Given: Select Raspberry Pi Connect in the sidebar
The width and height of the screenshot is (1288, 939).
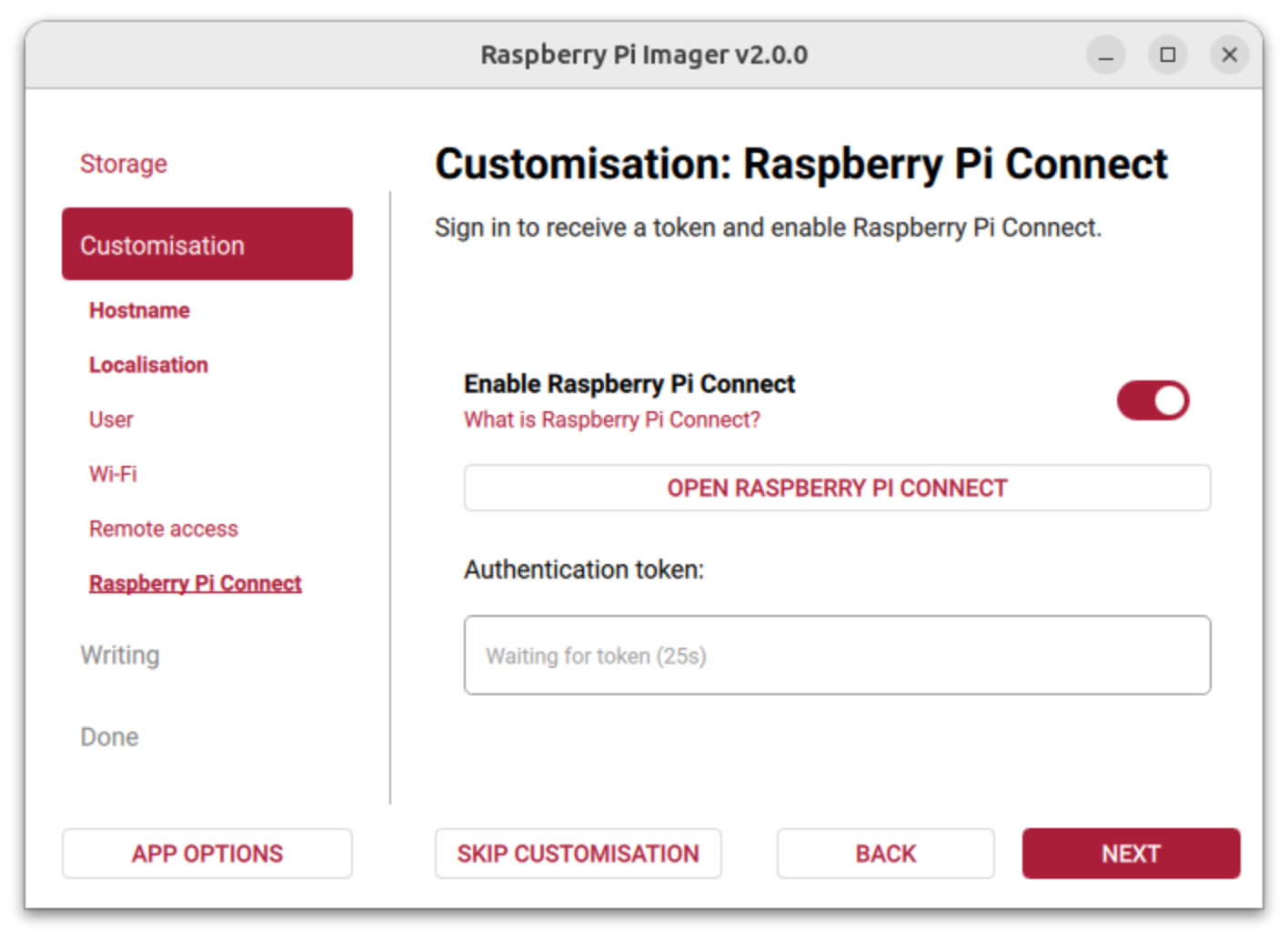Looking at the screenshot, I should tap(195, 583).
